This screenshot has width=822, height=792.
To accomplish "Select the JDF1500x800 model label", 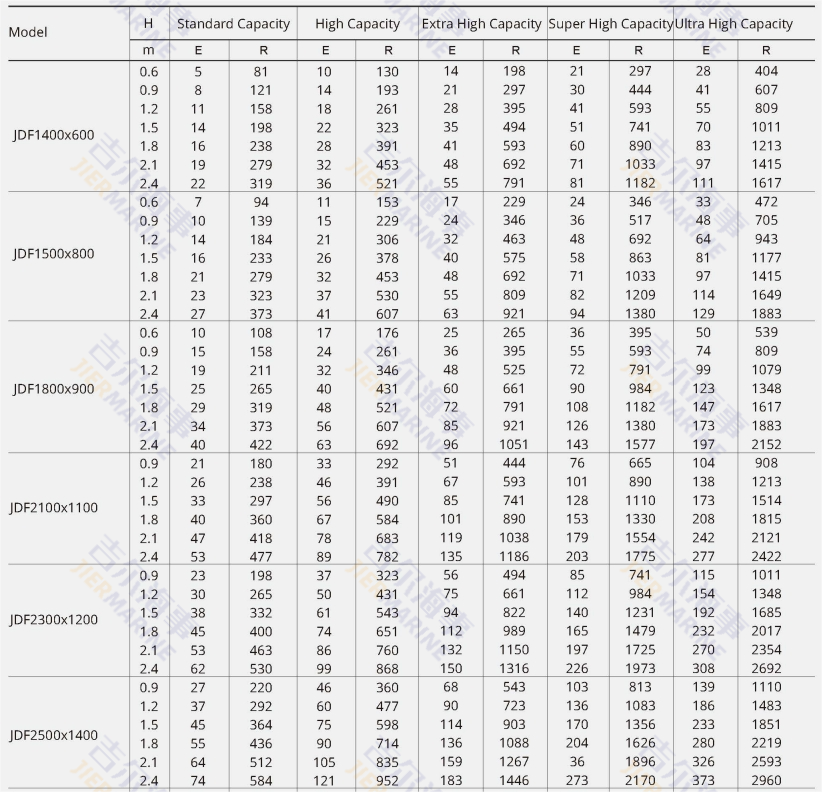I will coord(54,254).
